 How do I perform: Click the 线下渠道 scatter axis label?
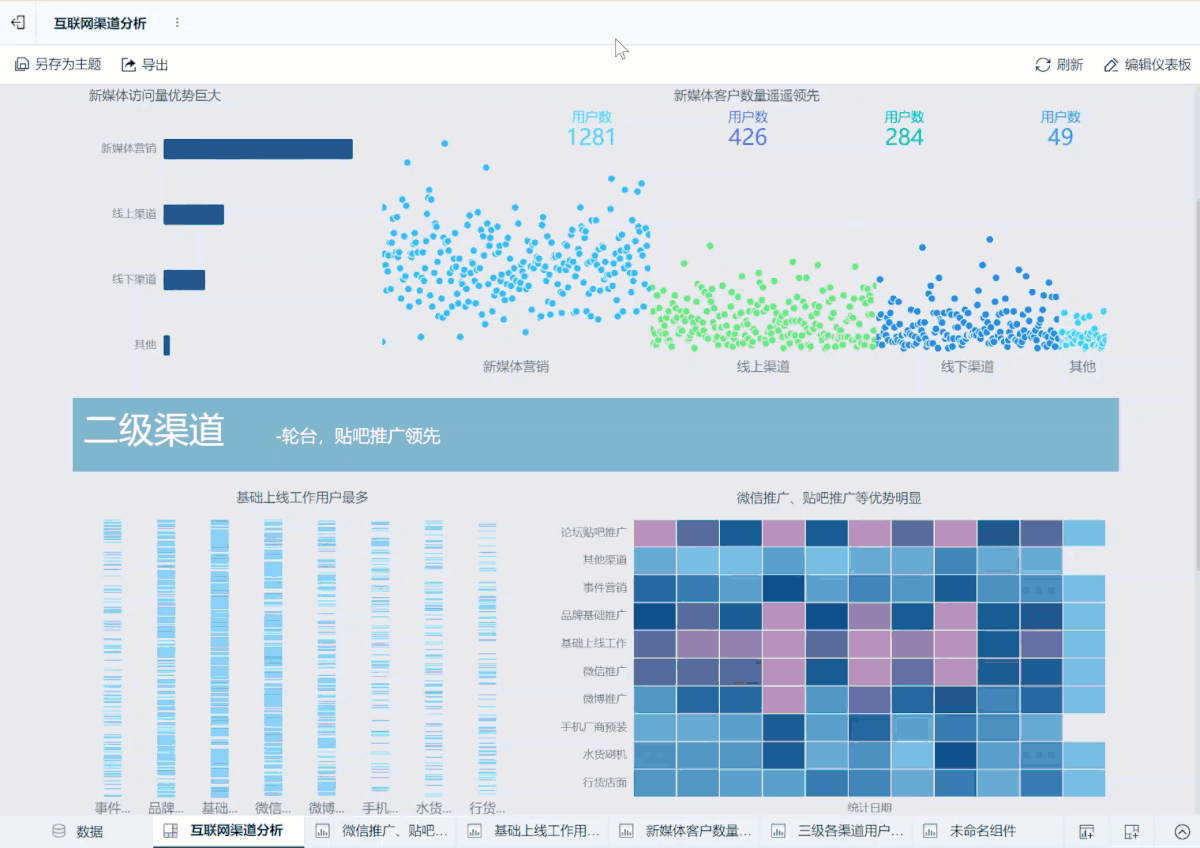pyautogui.click(x=968, y=366)
